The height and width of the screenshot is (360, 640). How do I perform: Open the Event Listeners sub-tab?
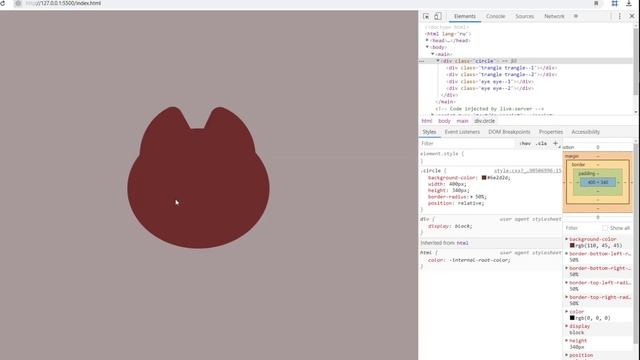tap(462, 132)
